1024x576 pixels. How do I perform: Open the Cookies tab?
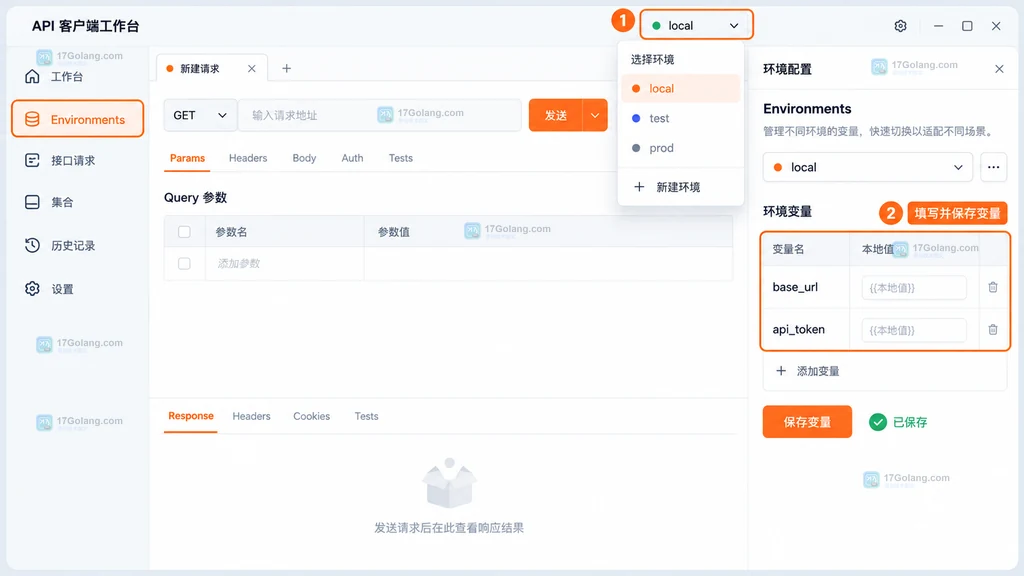coord(312,416)
